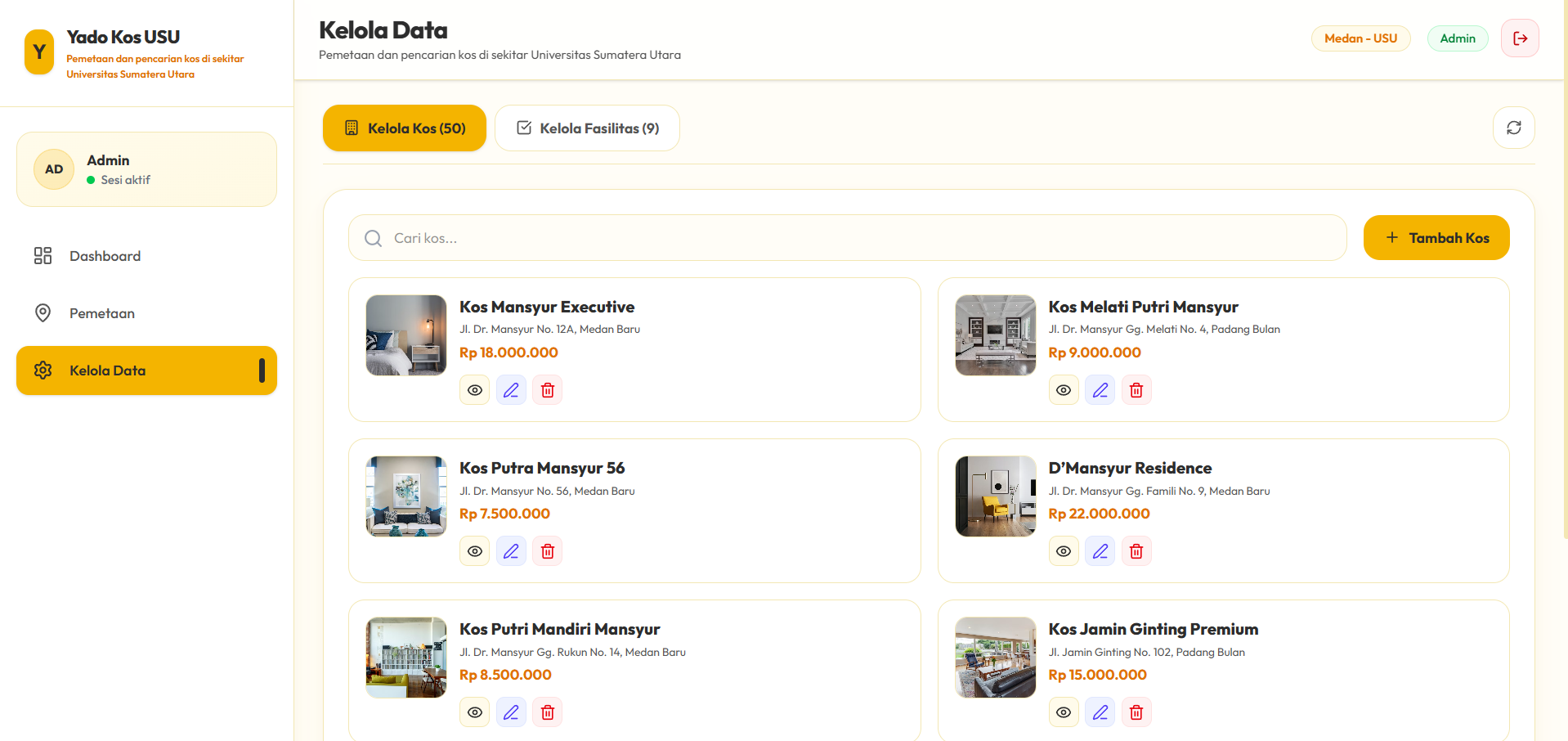
Task: Click the AD admin avatar
Action: (x=54, y=169)
